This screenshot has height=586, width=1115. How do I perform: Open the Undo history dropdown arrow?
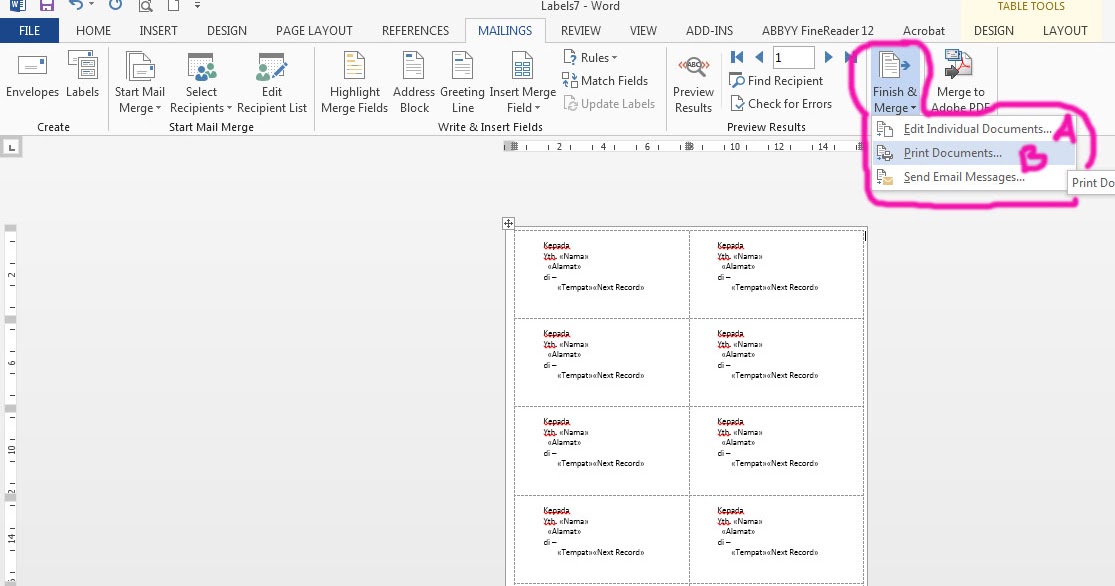(x=91, y=6)
